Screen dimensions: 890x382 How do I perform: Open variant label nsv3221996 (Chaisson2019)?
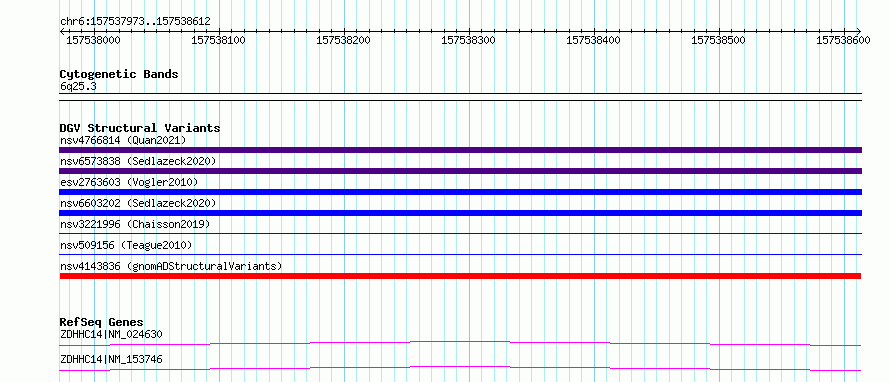coord(135,224)
